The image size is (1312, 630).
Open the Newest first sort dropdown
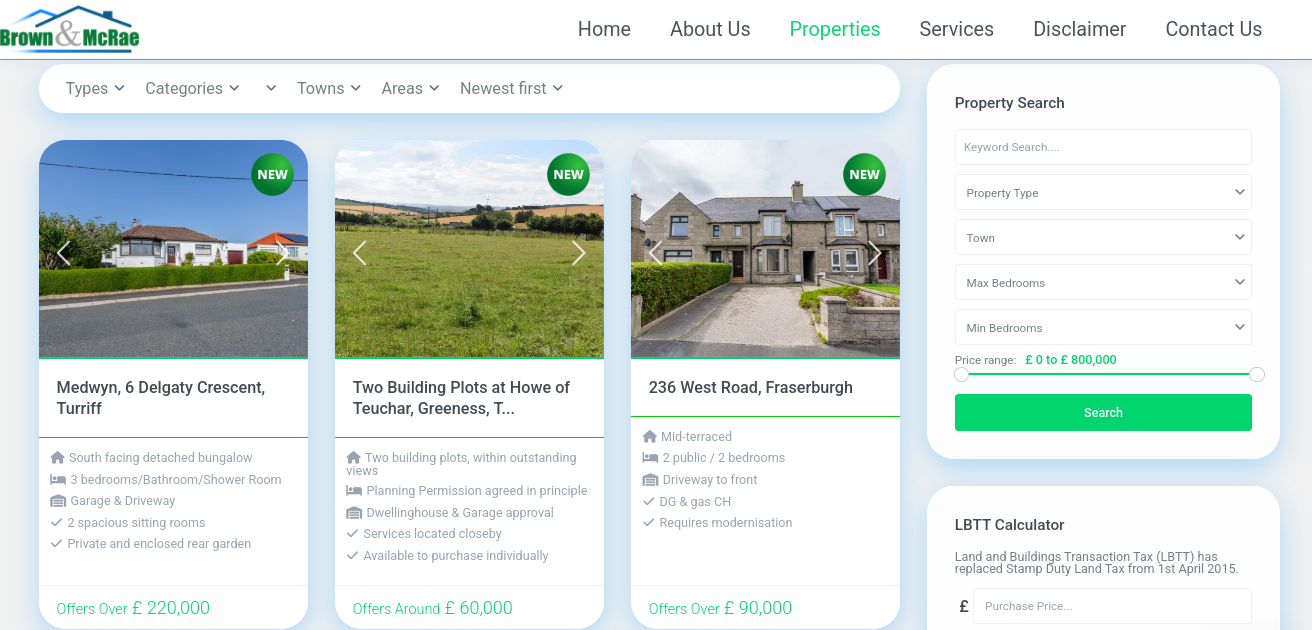tap(512, 88)
